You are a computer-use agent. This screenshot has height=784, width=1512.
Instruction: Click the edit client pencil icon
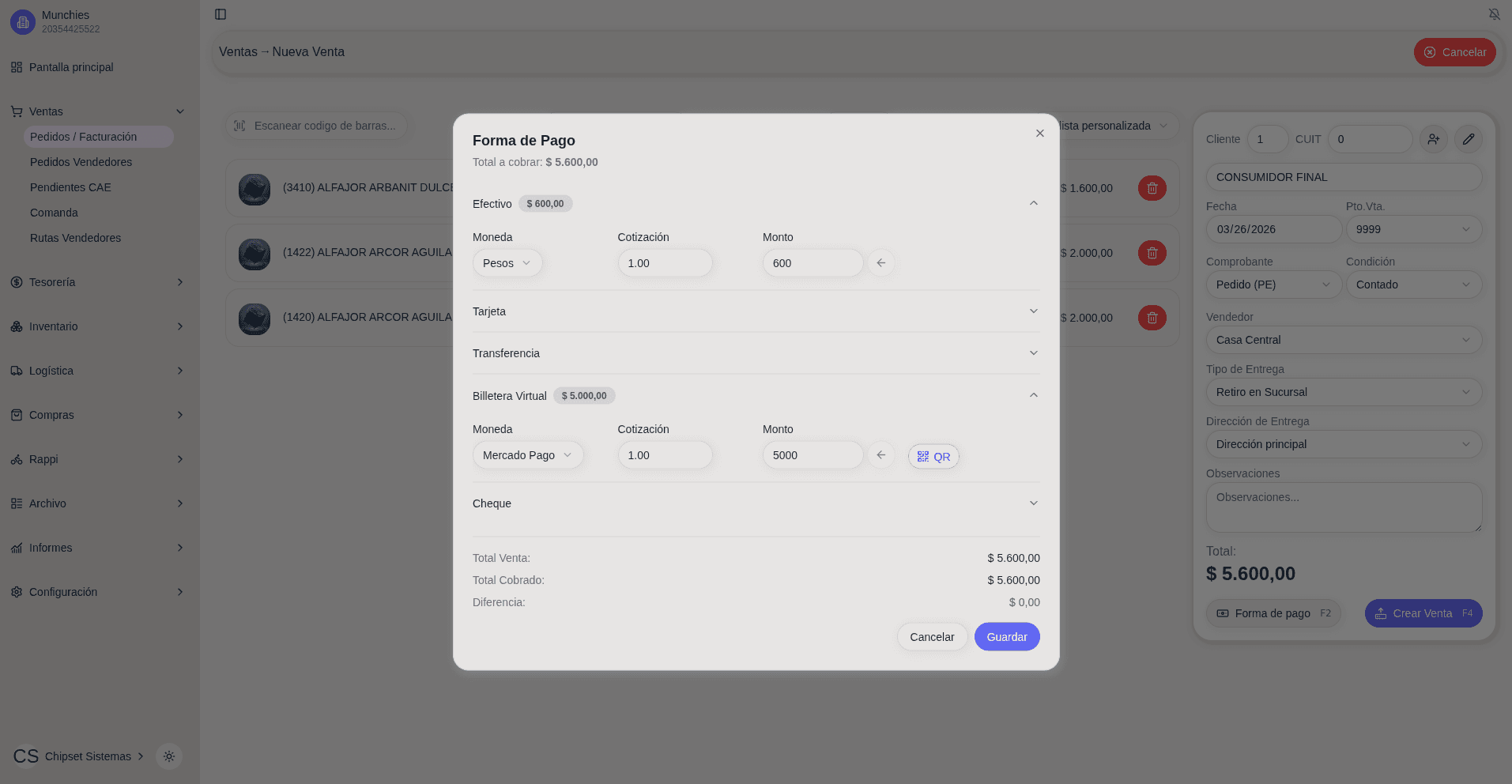click(1468, 139)
